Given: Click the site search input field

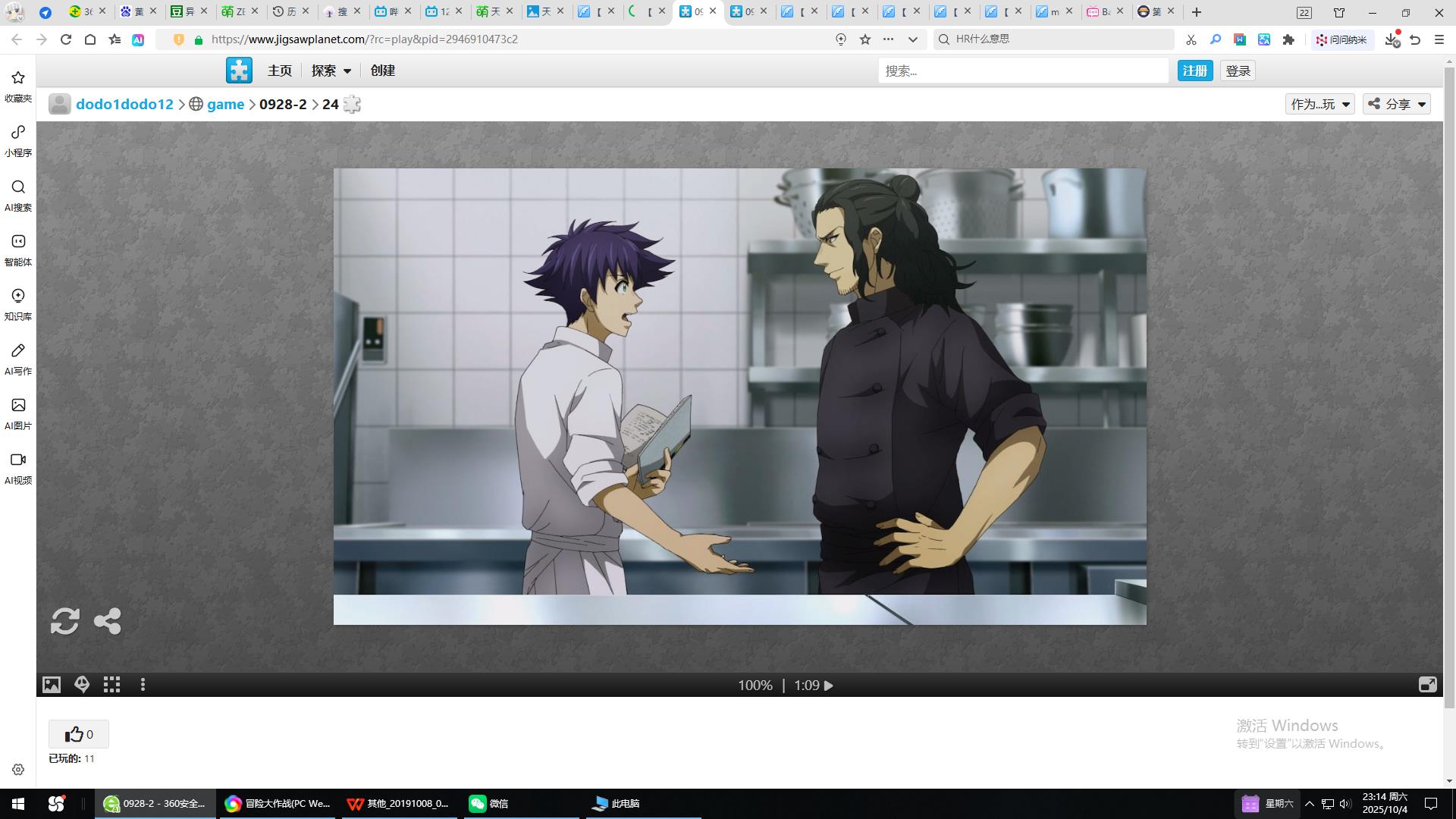Looking at the screenshot, I should [1023, 71].
